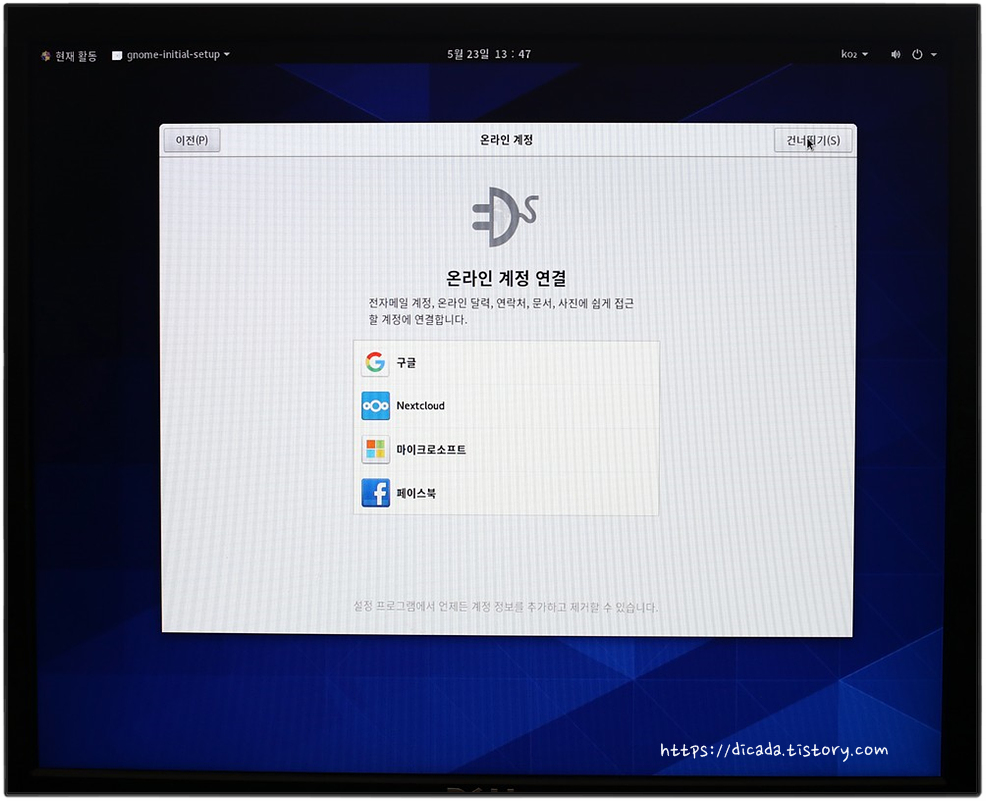The width and height of the screenshot is (986, 801).
Task: Select the 페이스북 account label
Action: point(416,494)
